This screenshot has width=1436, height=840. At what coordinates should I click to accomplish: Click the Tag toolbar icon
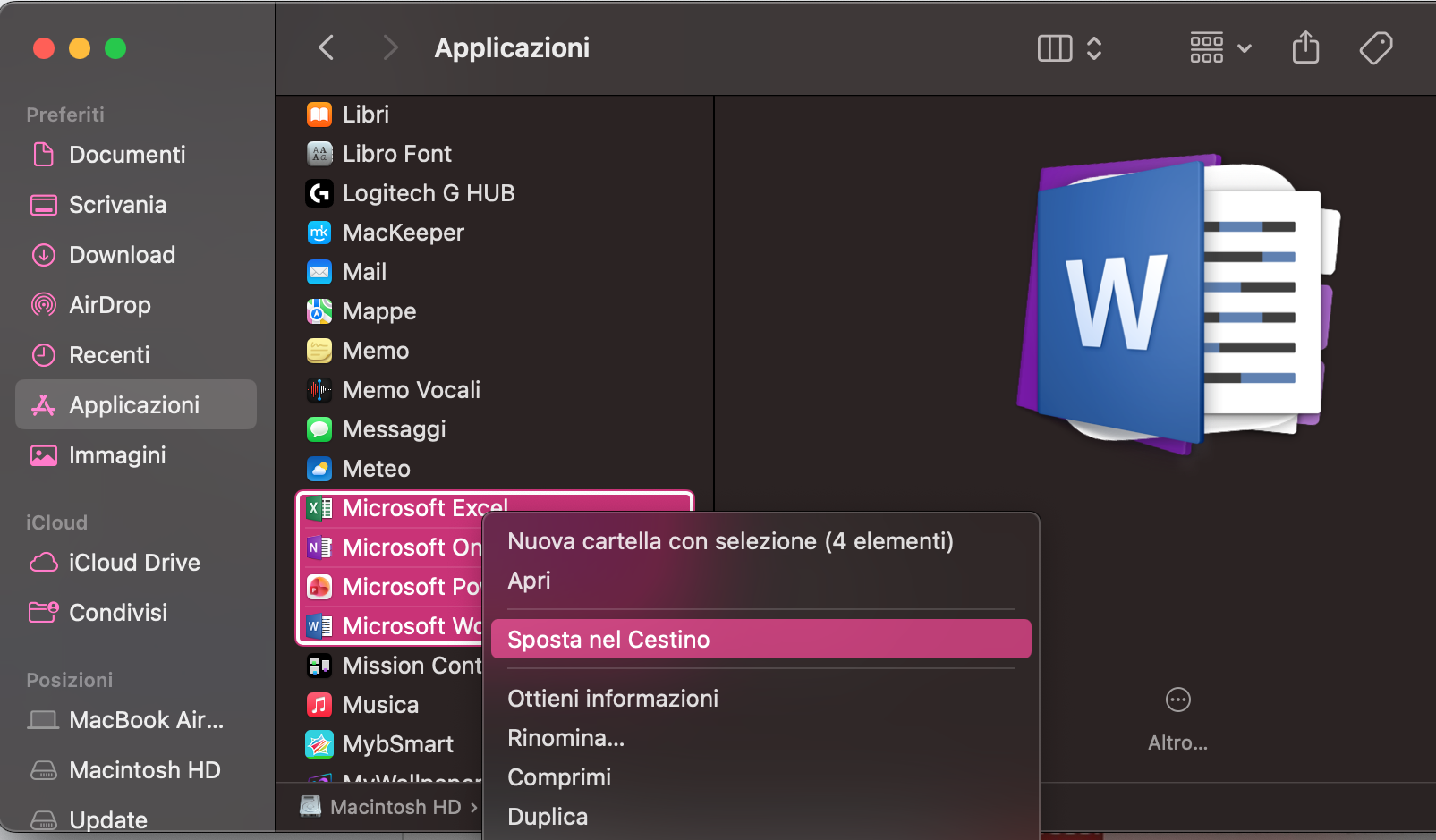pyautogui.click(x=1376, y=48)
